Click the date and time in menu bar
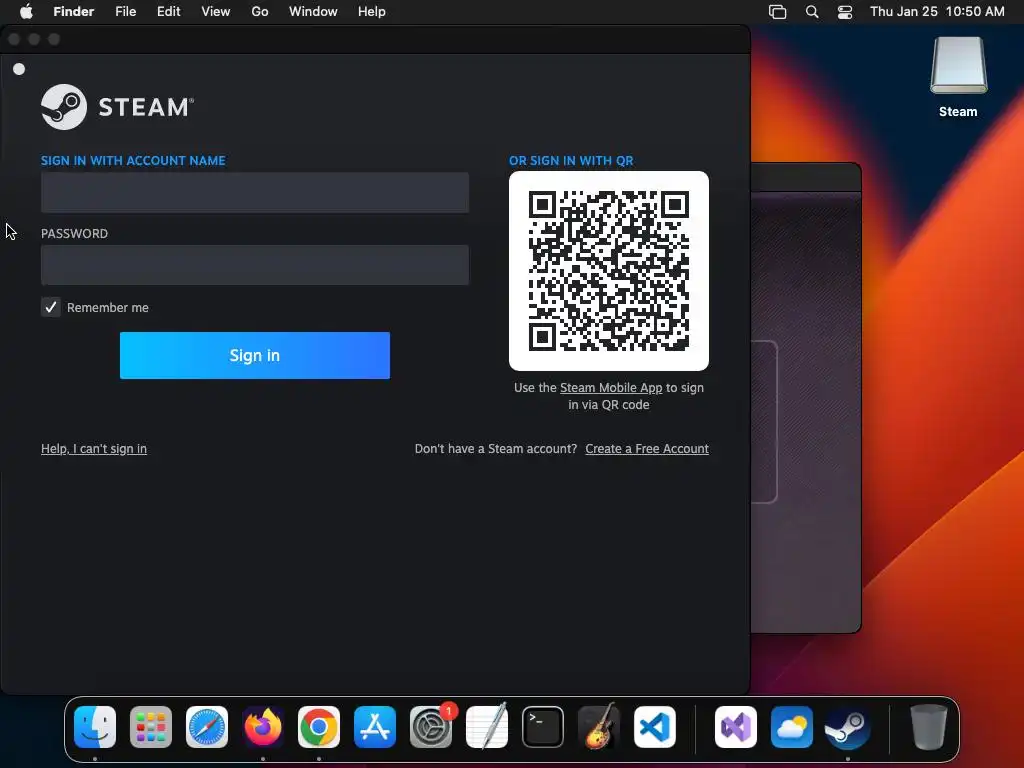Viewport: 1024px width, 768px height. pos(937,12)
